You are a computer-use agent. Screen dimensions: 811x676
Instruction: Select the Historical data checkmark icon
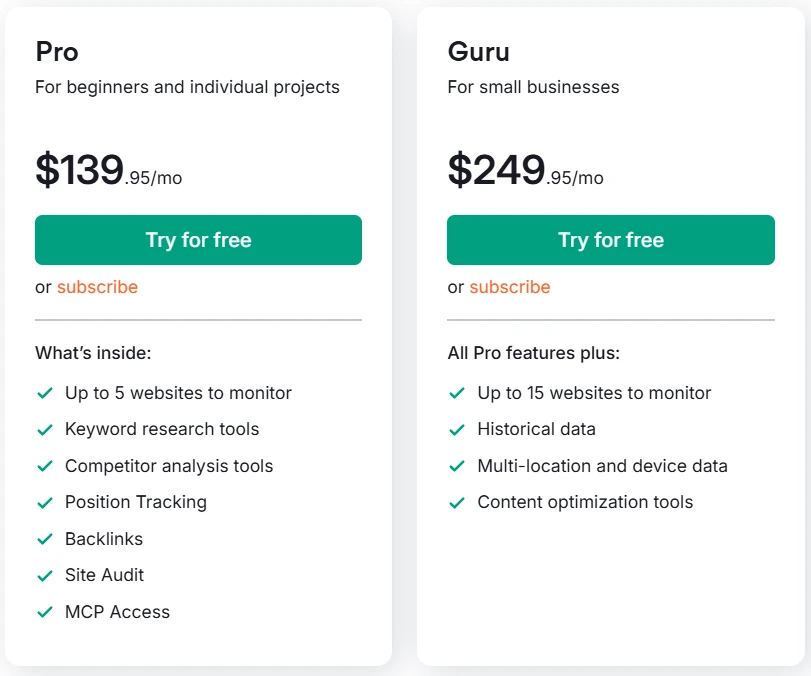(458, 429)
